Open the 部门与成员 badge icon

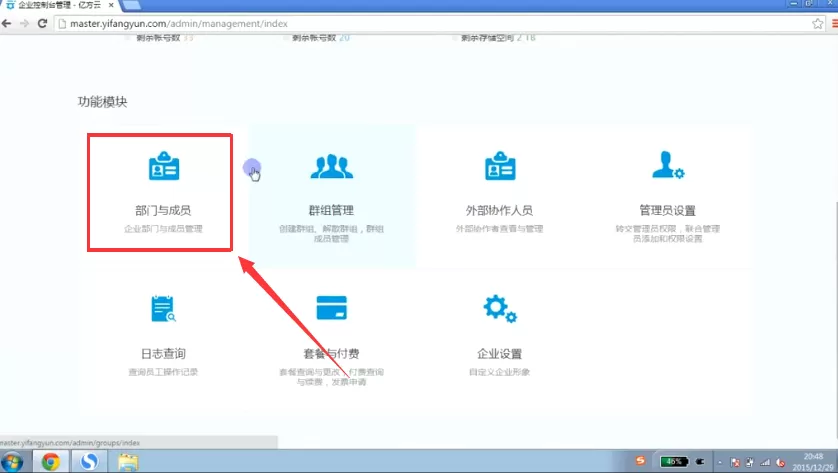(164, 166)
